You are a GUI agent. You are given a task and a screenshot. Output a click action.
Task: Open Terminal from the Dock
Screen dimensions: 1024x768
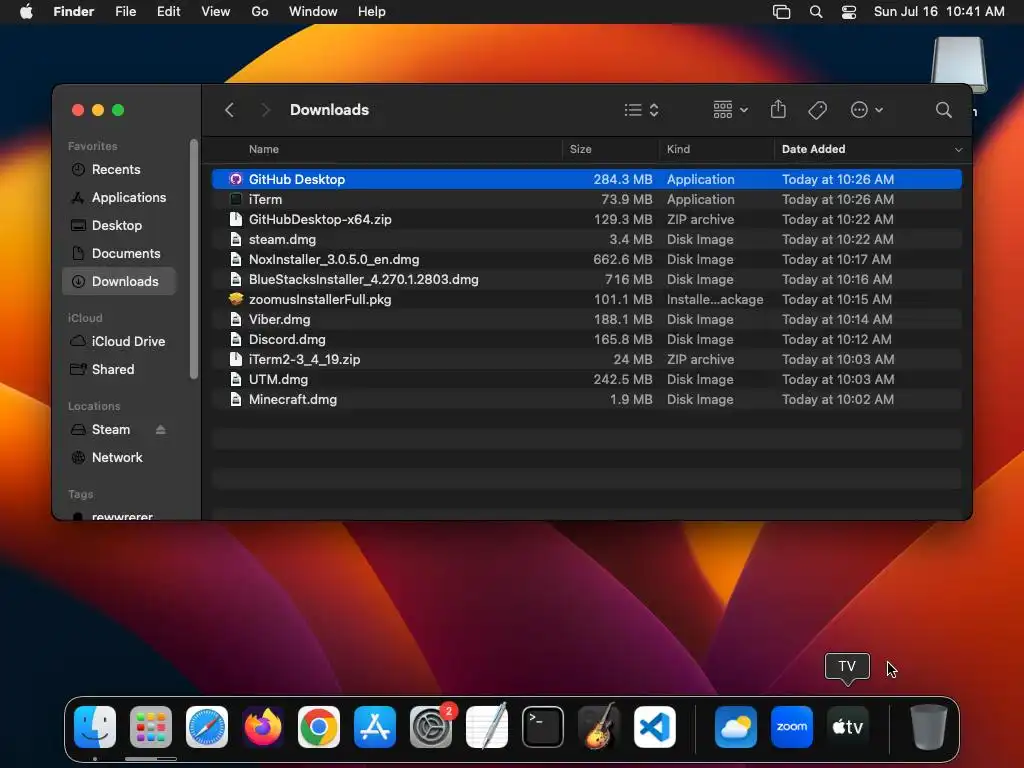point(543,727)
